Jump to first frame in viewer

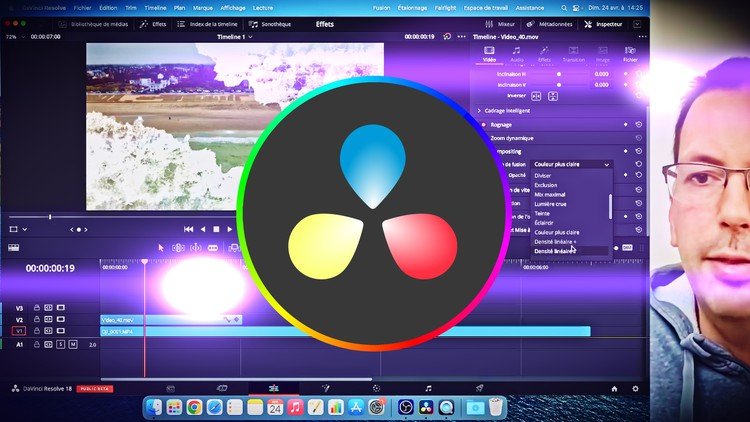[187, 229]
